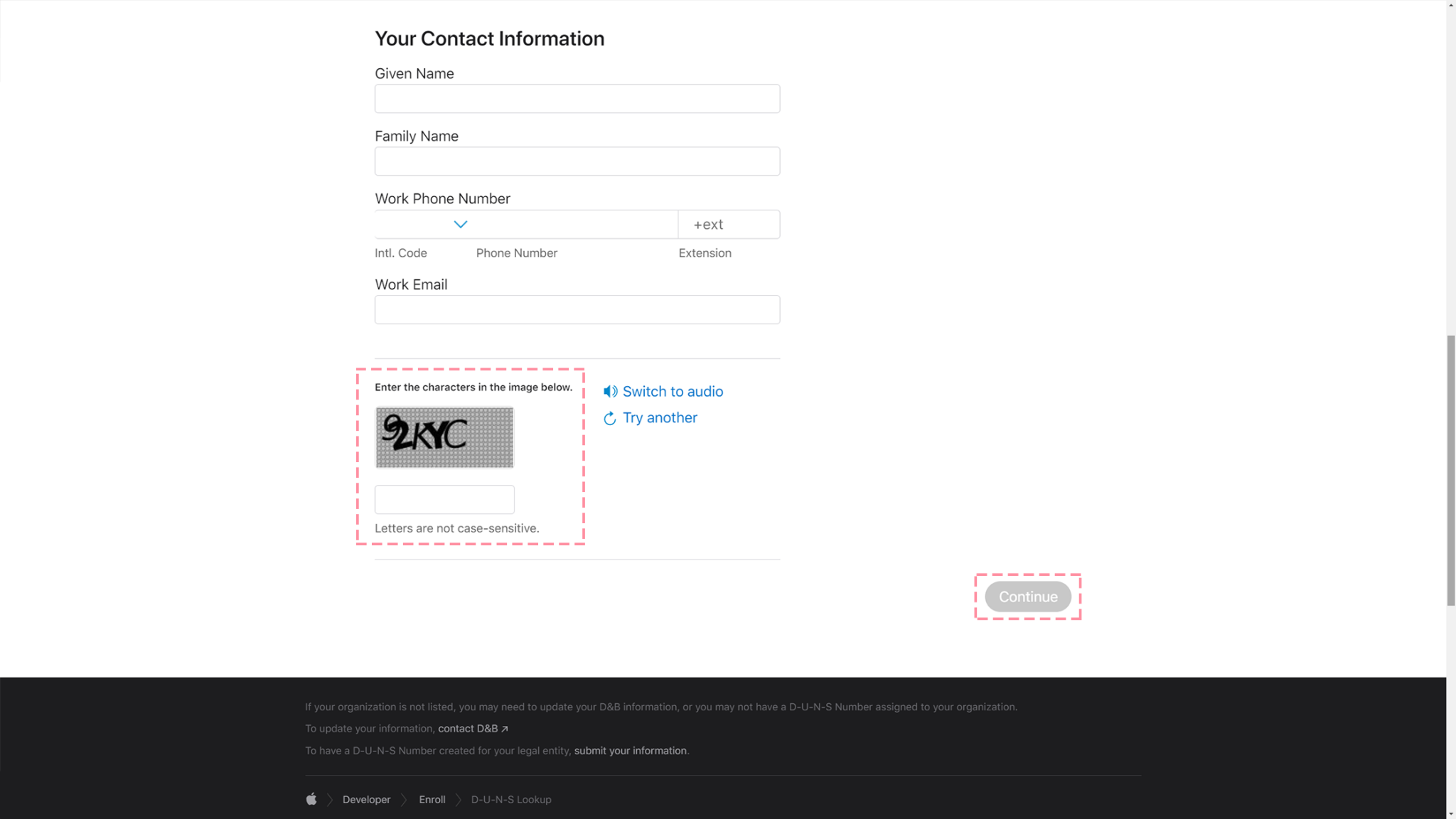Open the contact D&B link
This screenshot has width=1456, height=819.
(x=469, y=728)
